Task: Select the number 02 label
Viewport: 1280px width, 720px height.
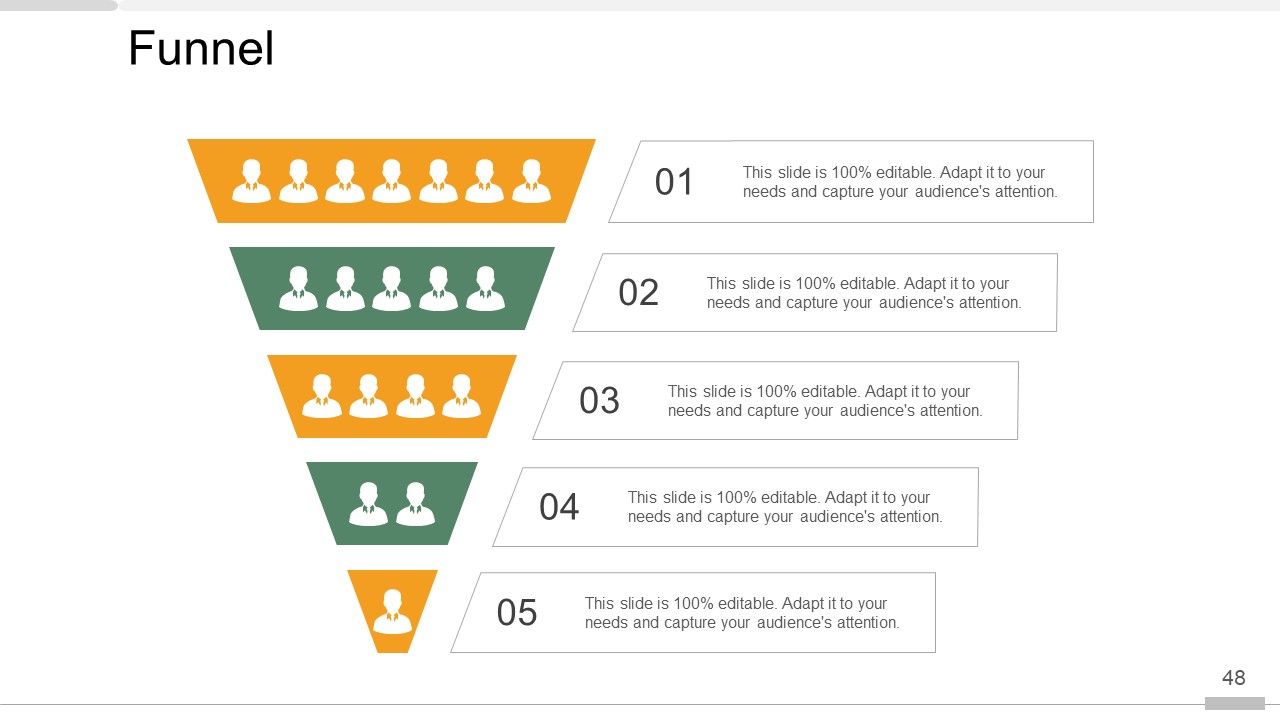Action: click(639, 293)
